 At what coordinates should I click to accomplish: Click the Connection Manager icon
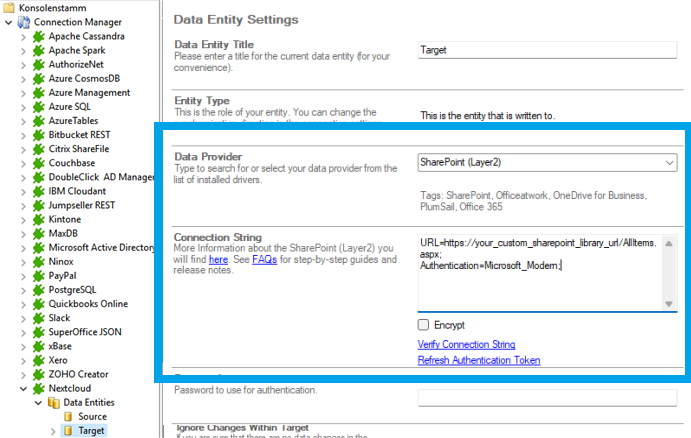(24, 22)
